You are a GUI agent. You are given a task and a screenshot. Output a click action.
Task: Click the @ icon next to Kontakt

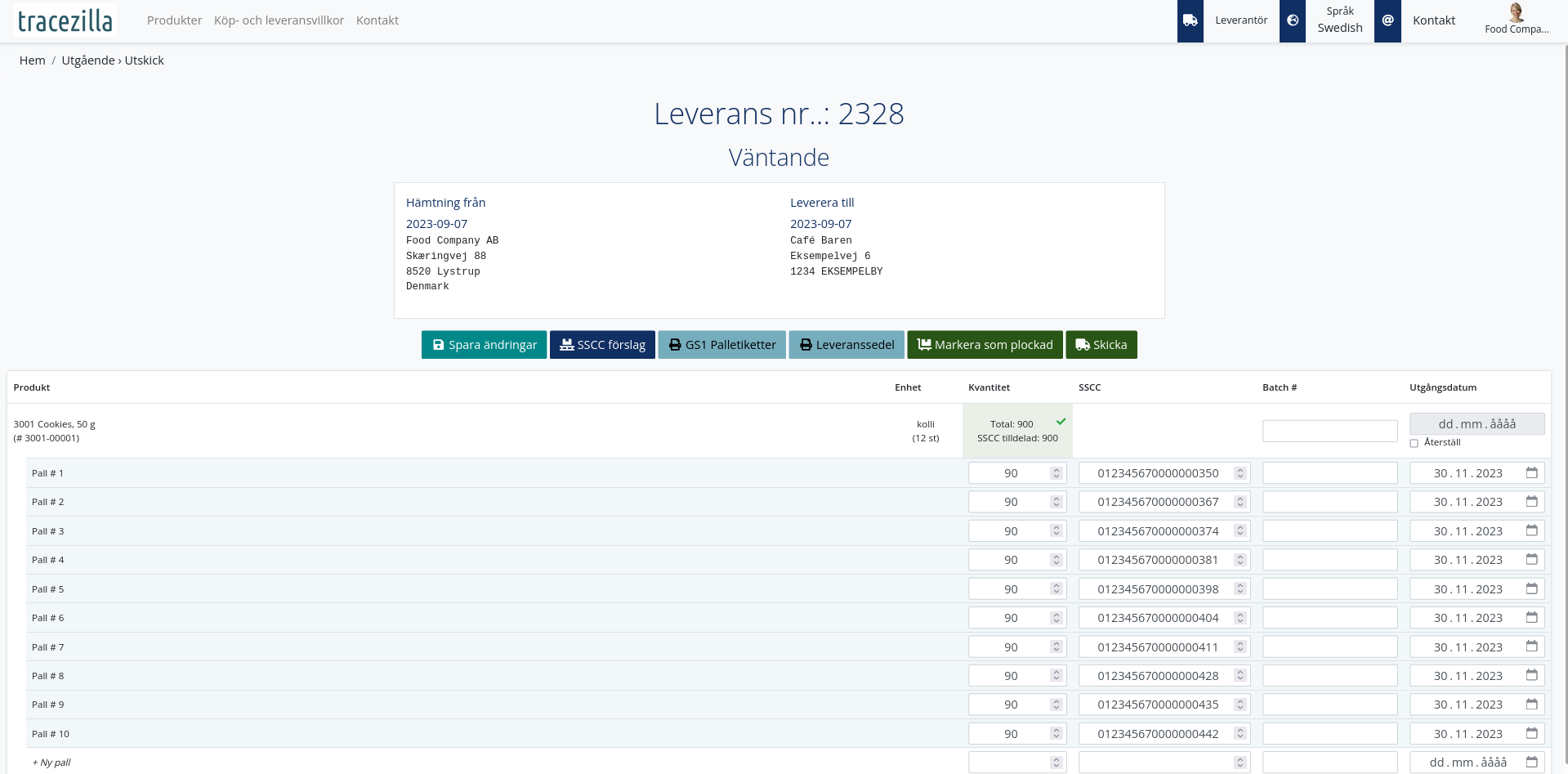point(1387,20)
